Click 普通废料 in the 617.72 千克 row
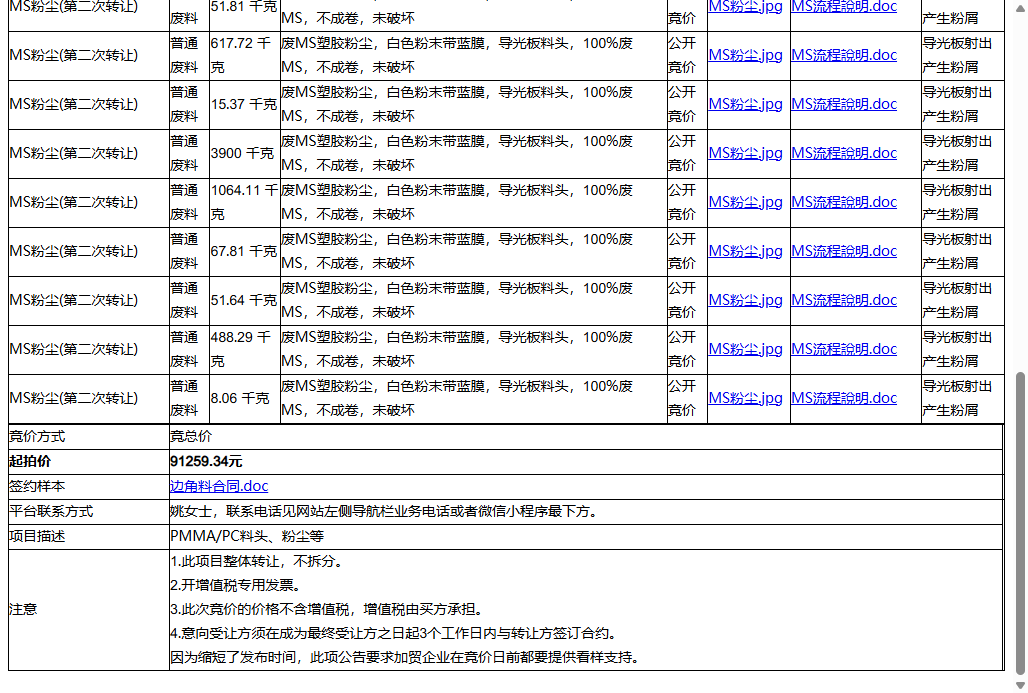Image resolution: width=1028 pixels, height=693 pixels. click(x=184, y=55)
